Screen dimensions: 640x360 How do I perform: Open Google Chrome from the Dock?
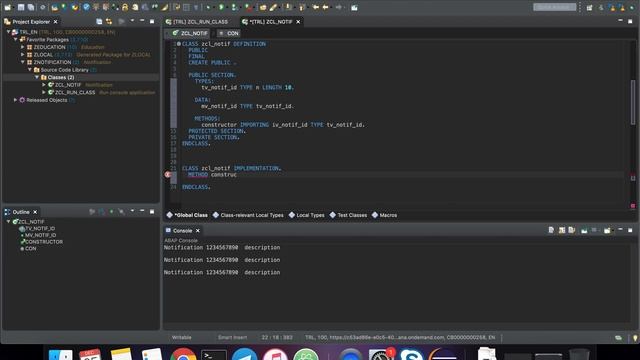tap(183, 354)
